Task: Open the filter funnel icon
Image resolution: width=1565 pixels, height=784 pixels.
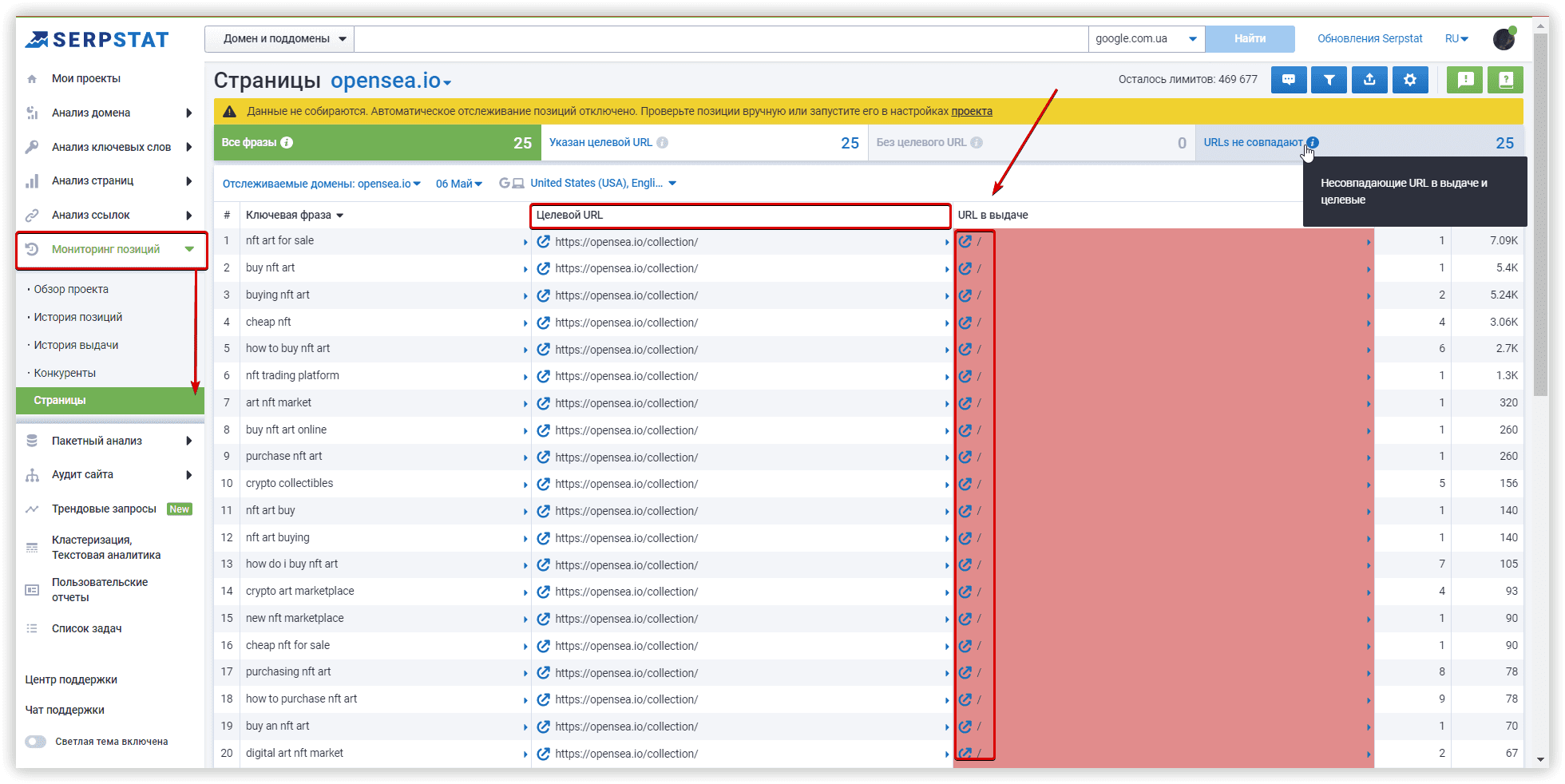Action: coord(1329,80)
